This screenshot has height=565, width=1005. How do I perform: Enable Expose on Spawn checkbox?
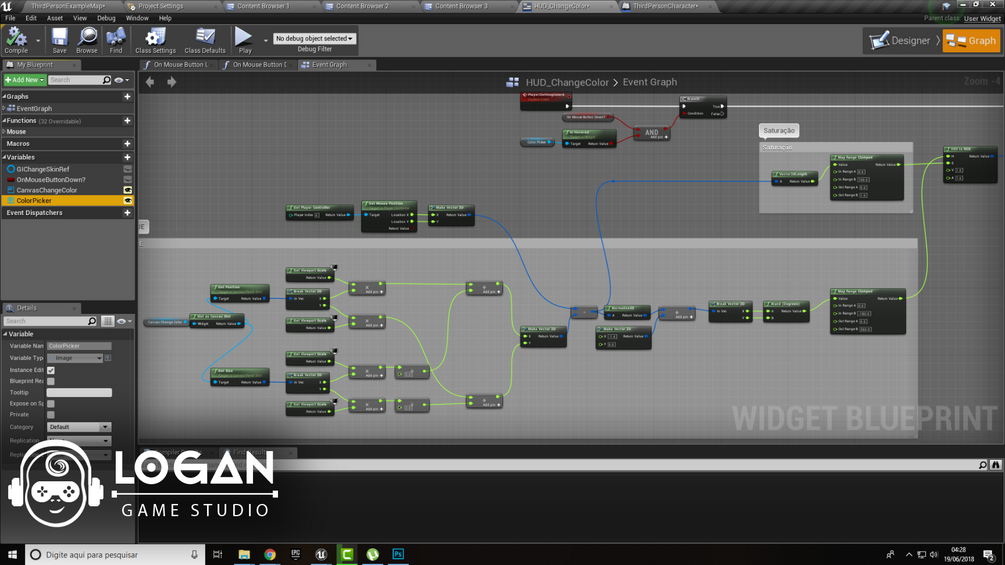click(x=51, y=404)
